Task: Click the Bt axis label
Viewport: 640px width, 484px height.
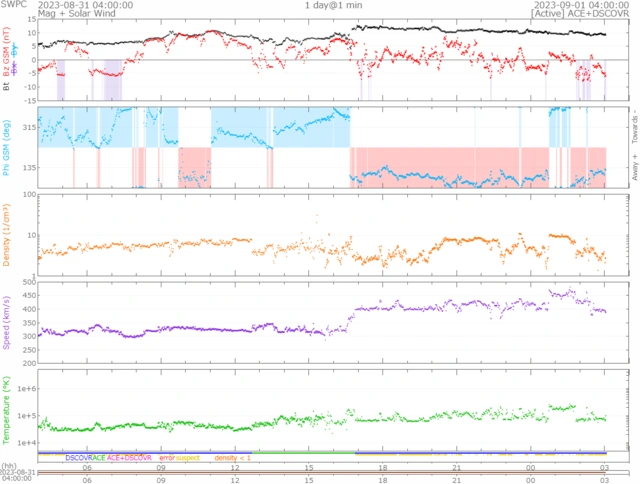Action: (8, 87)
